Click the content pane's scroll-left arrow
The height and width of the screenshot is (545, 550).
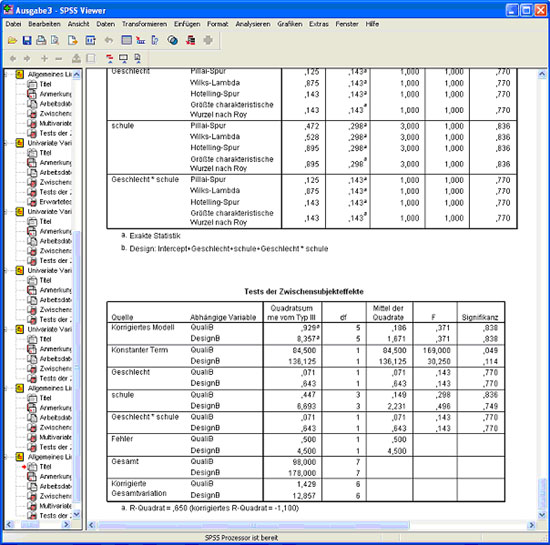tap(92, 525)
